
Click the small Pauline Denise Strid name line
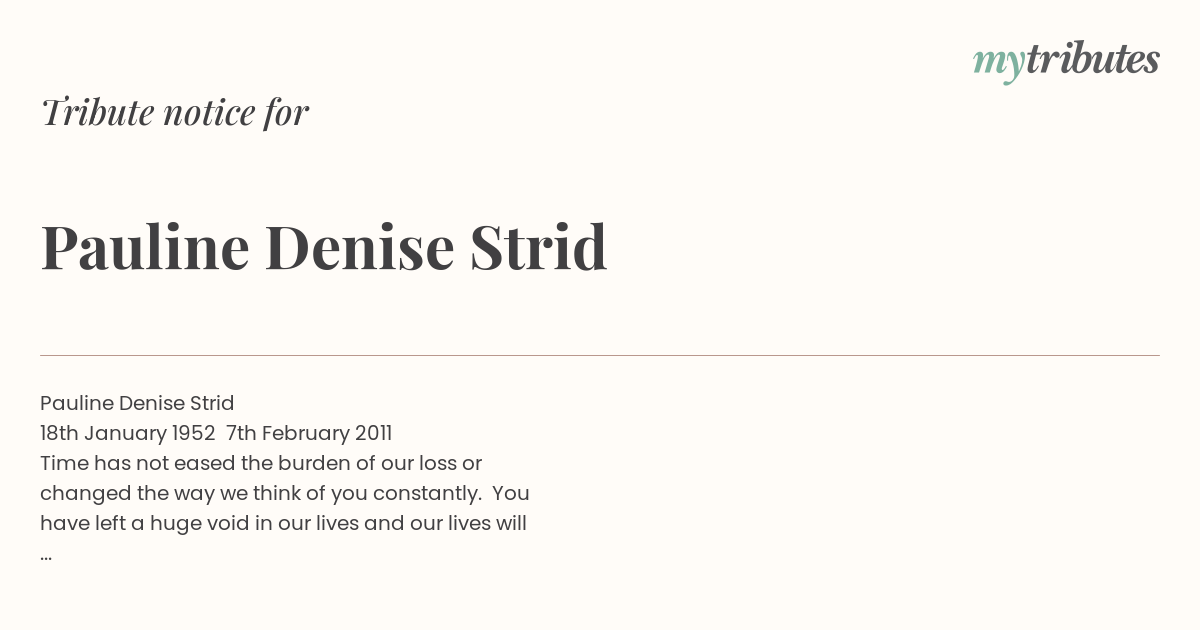click(x=137, y=403)
